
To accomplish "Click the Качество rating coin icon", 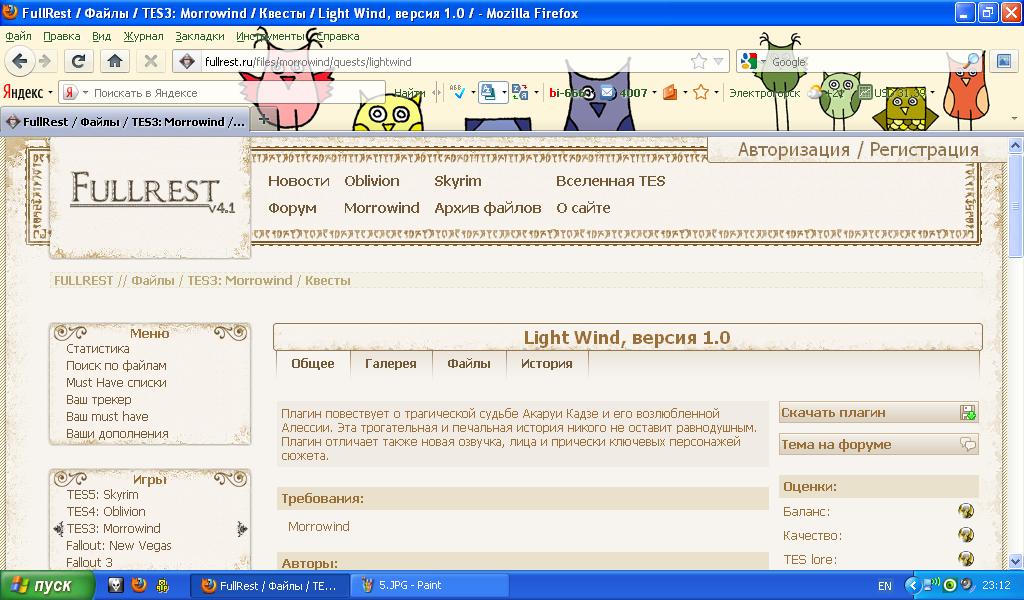I will coord(966,535).
